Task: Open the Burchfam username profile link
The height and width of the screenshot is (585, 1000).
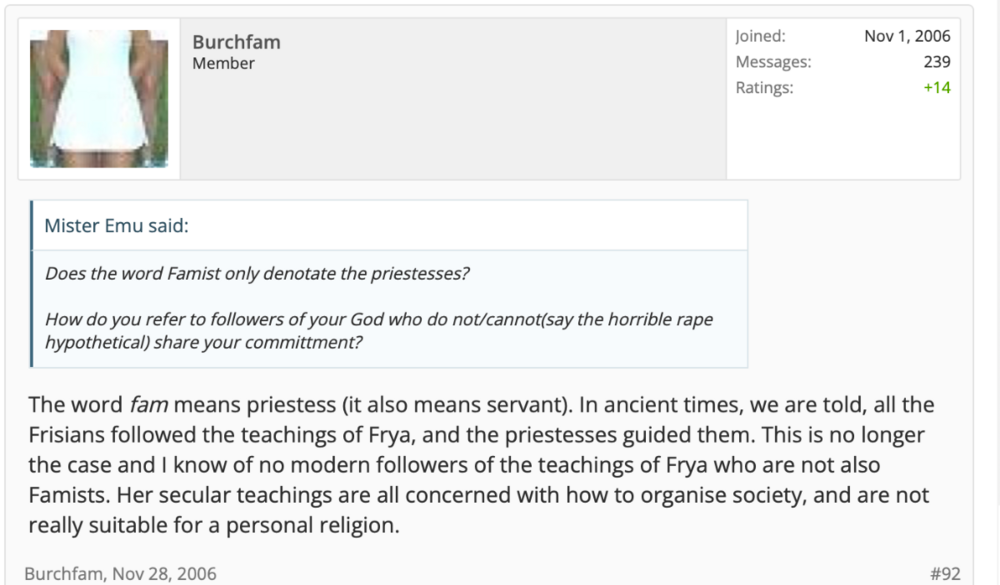Action: tap(236, 42)
